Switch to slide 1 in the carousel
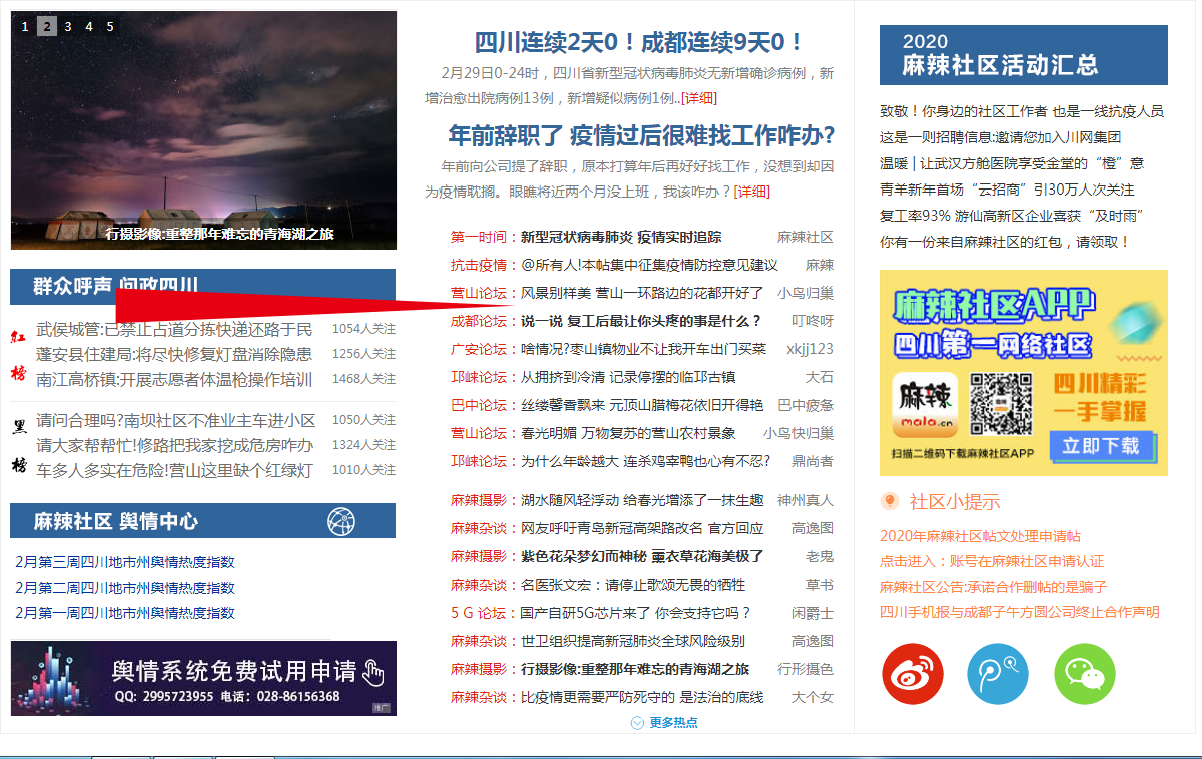Image resolution: width=1202 pixels, height=759 pixels. tap(25, 27)
